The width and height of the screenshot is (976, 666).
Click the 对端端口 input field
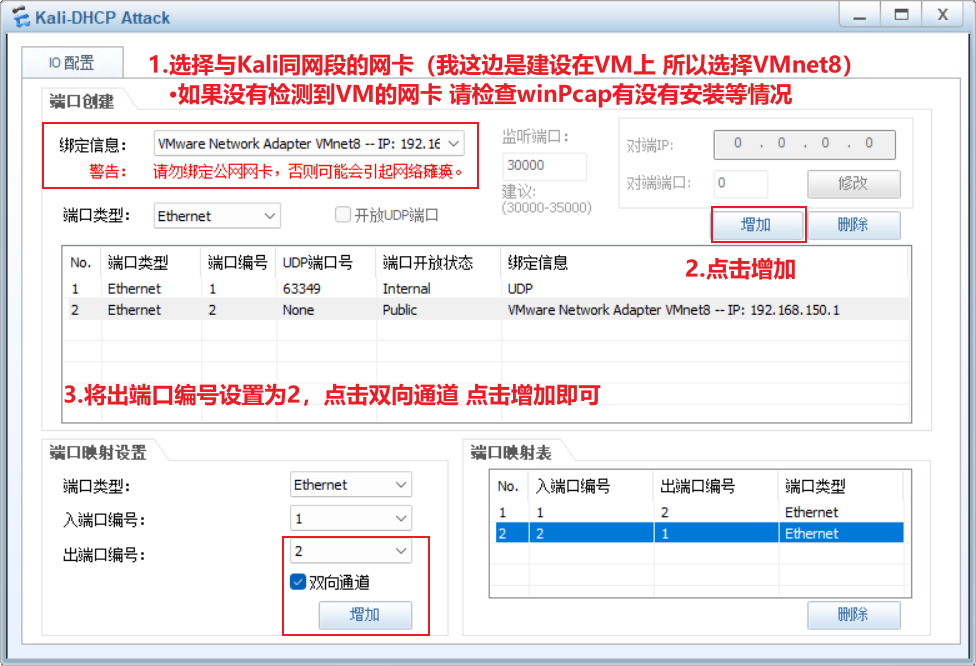point(740,183)
